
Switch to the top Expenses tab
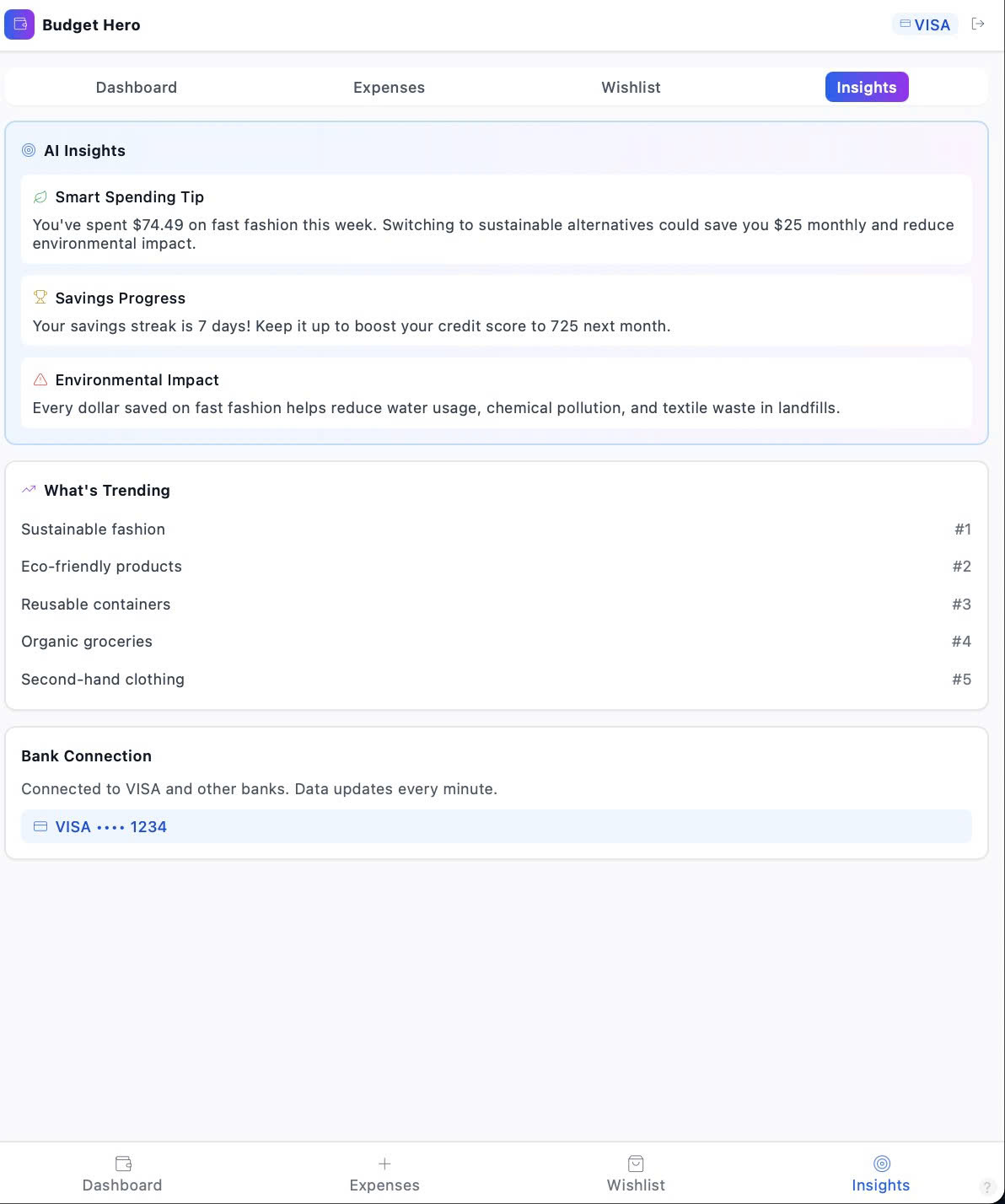point(389,87)
